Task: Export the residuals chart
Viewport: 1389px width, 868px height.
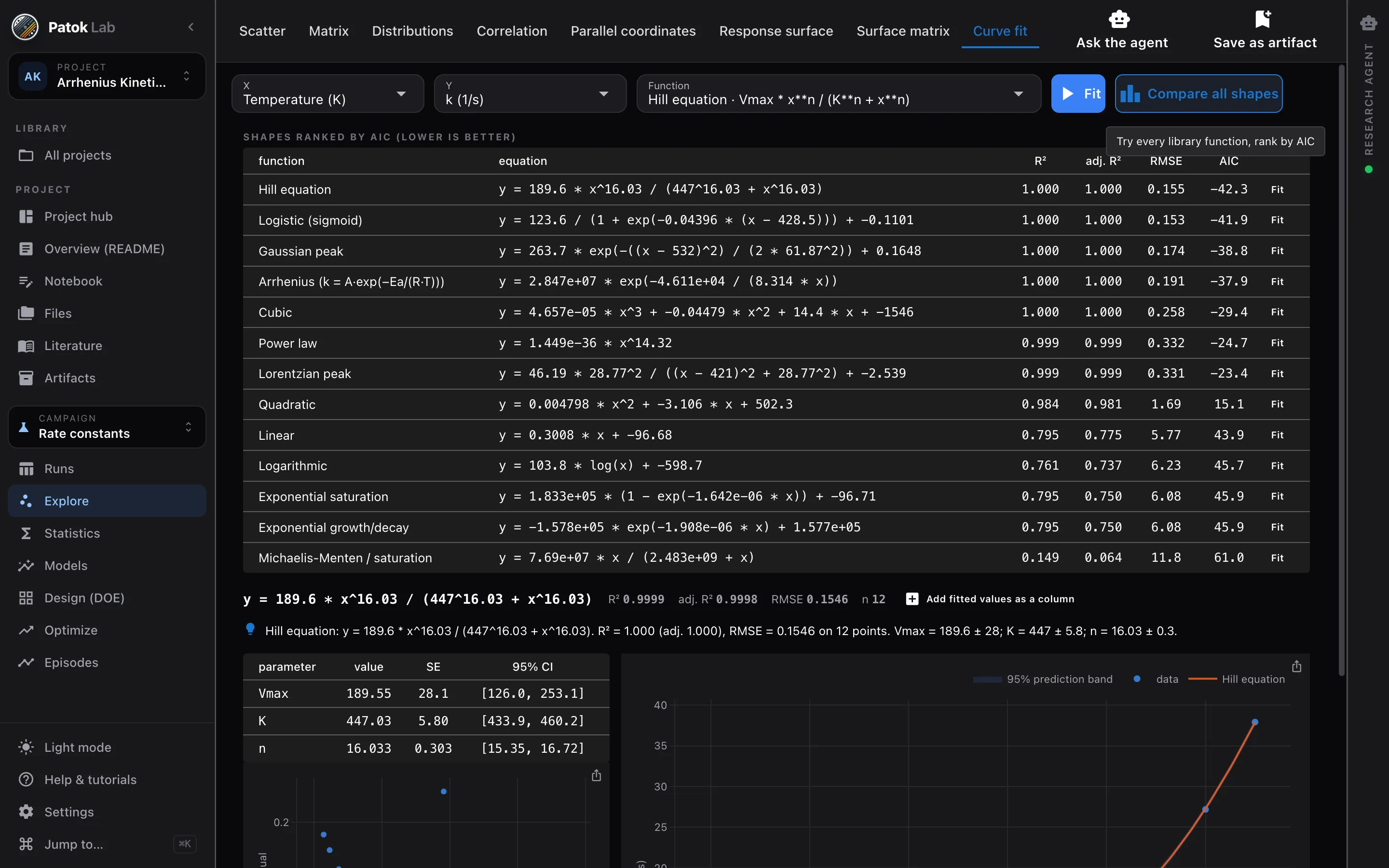Action: pos(596,775)
